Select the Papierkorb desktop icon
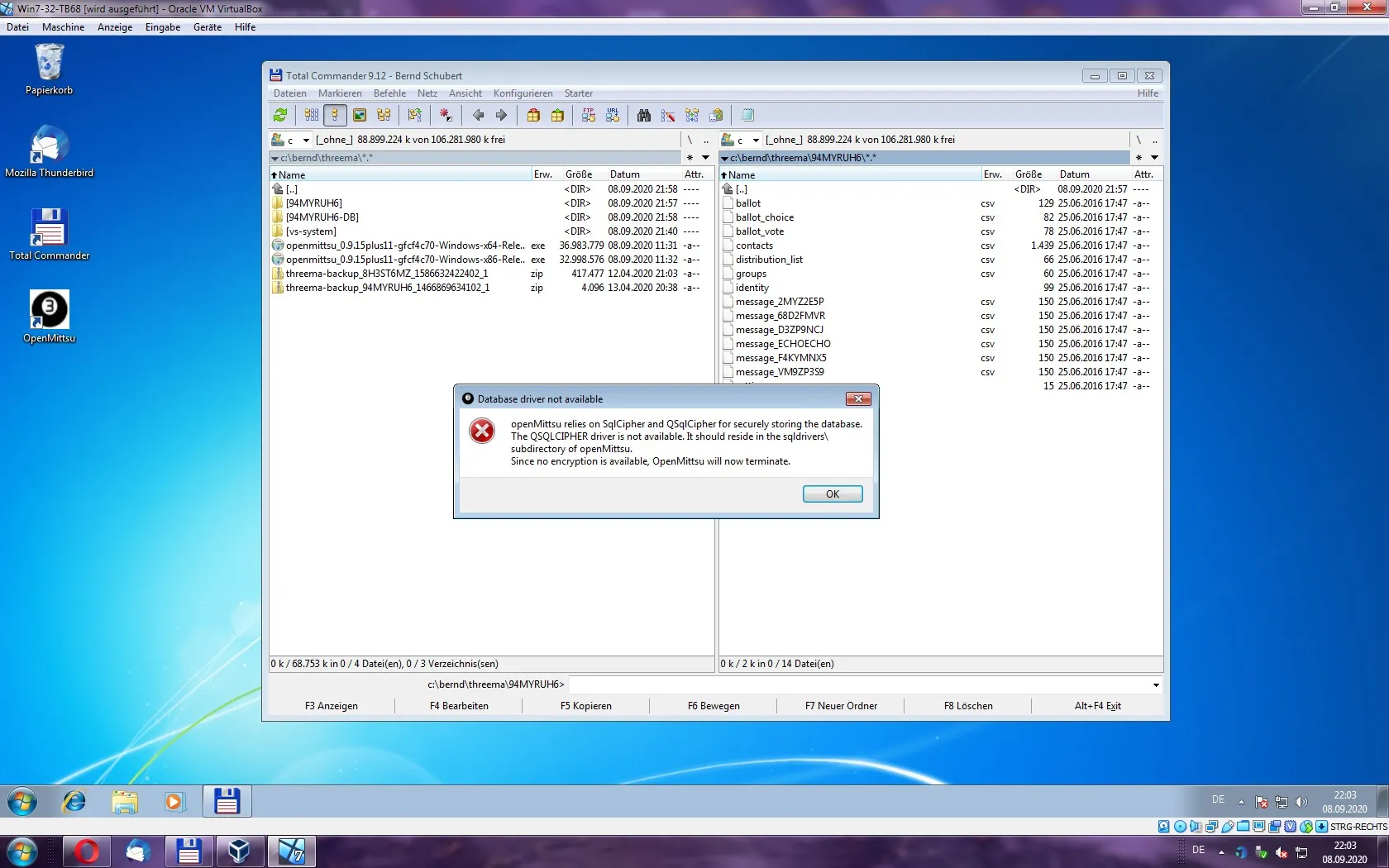This screenshot has width=1389, height=868. point(50,69)
